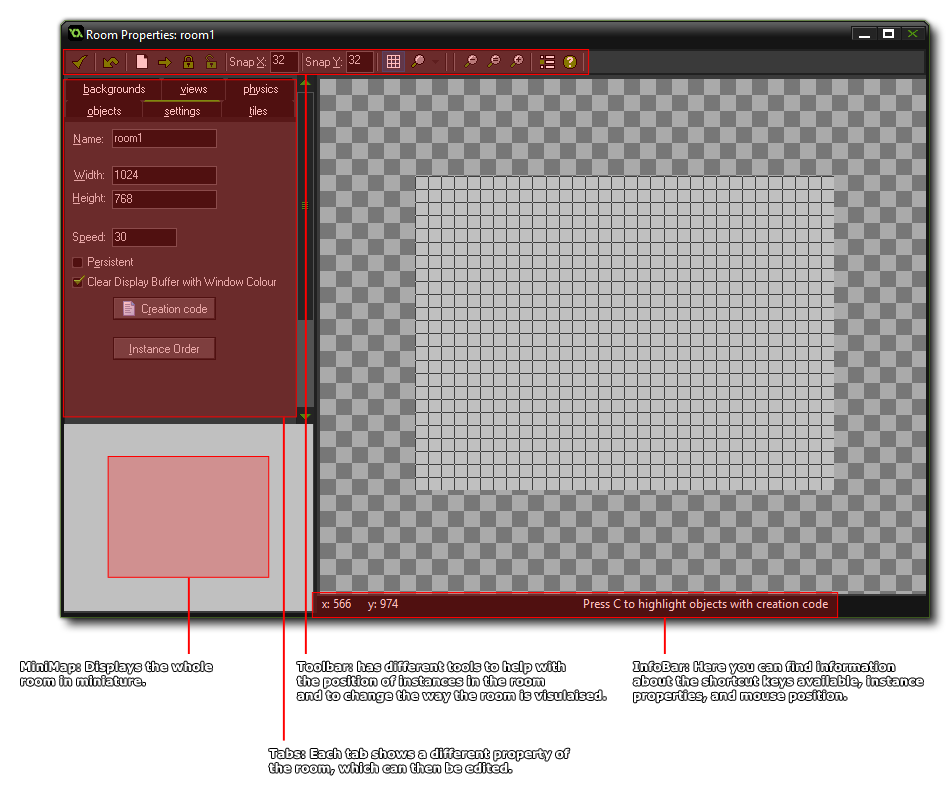Open the instance list icon in toolbar

coord(547,62)
